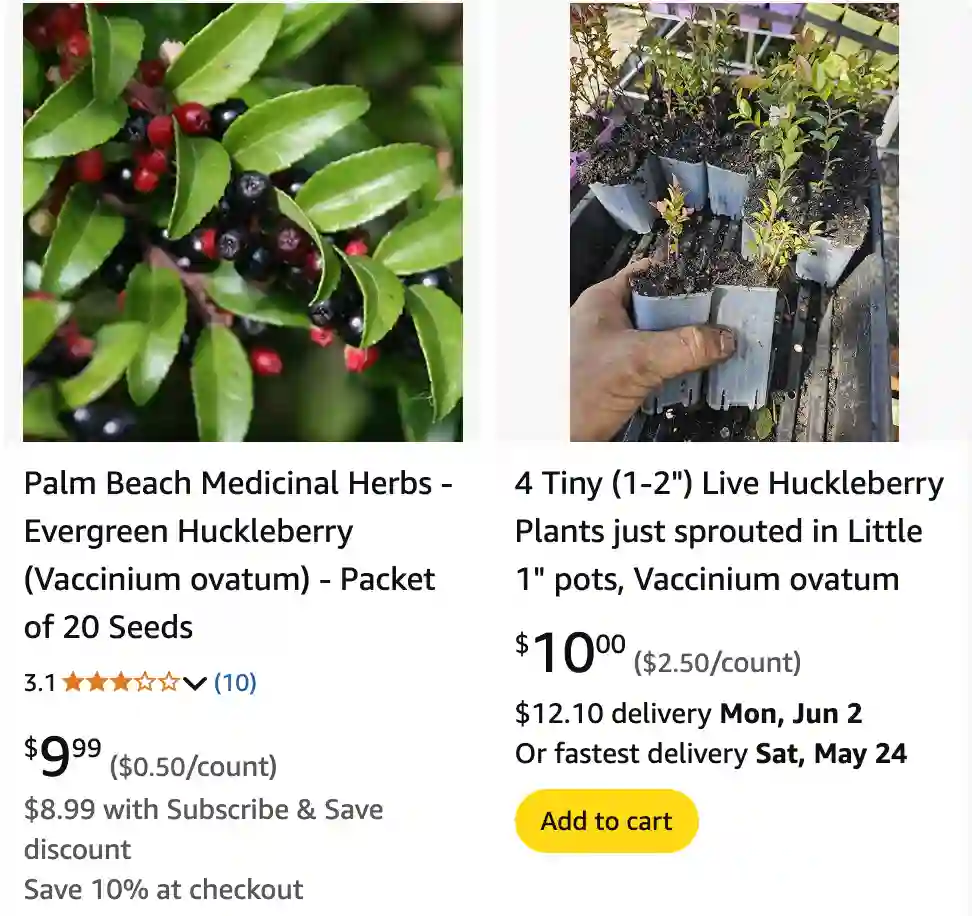Select the Add to cart button
Screen dimensions: 972x916
click(605, 820)
